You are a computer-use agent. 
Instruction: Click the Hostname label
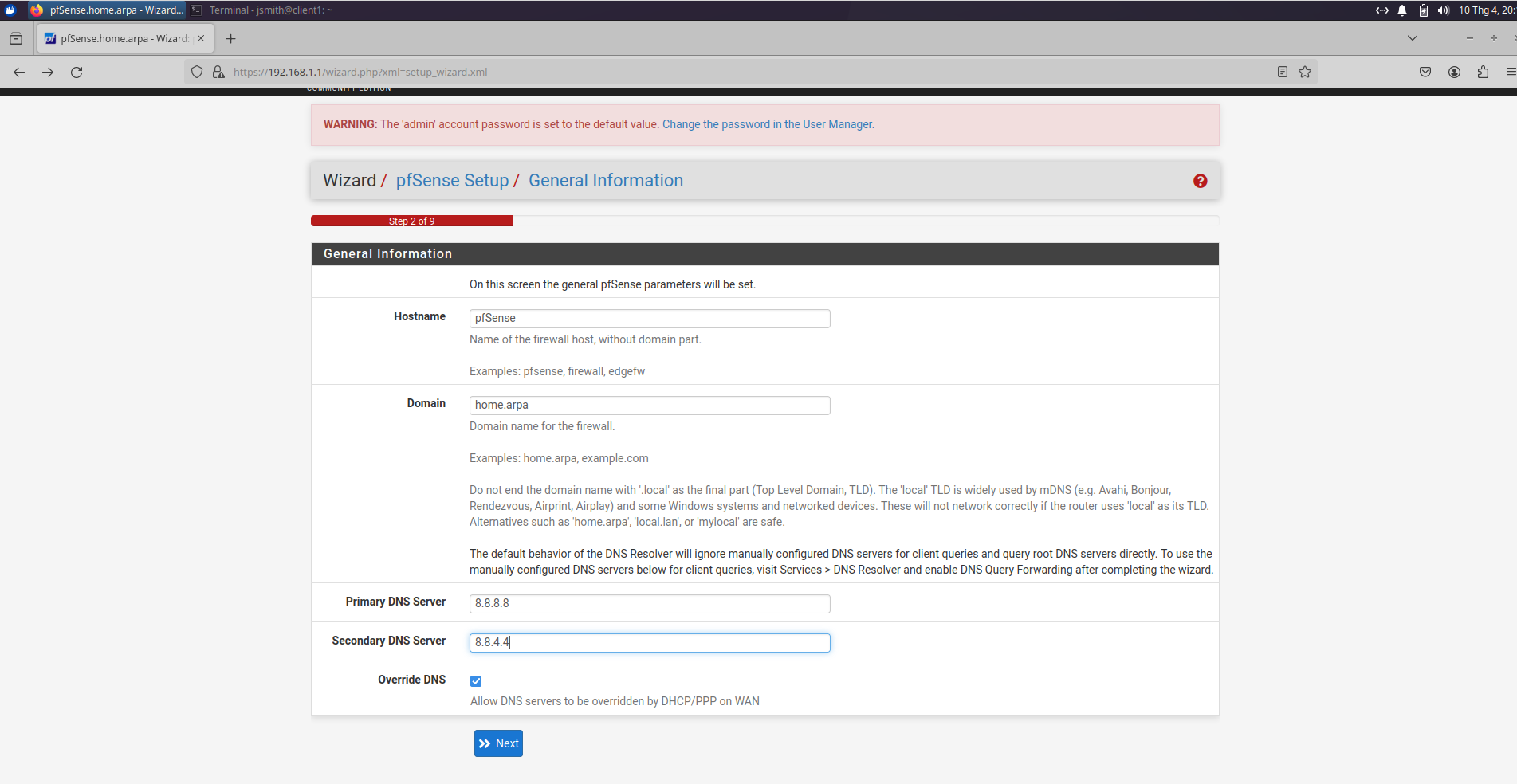[419, 316]
